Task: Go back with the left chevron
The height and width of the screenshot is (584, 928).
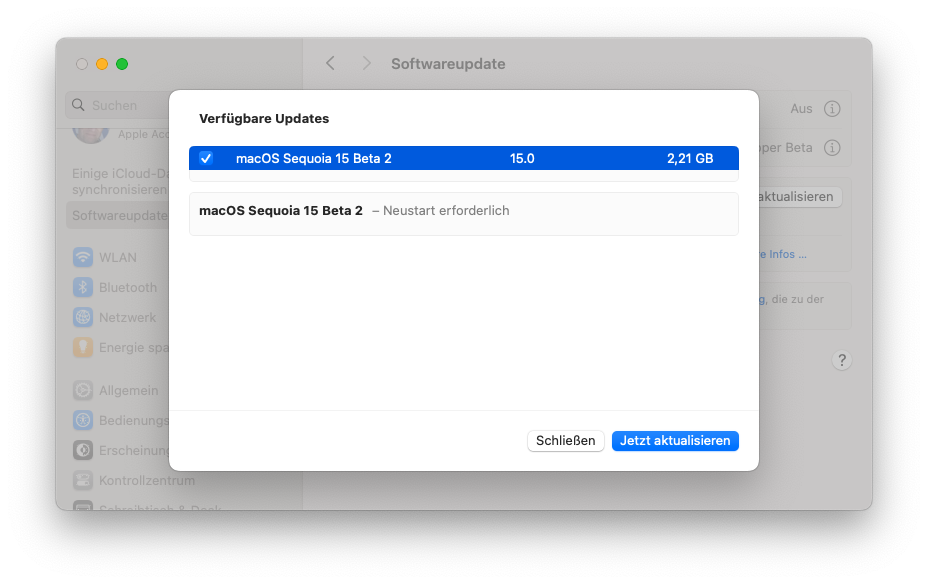Action: 331,64
